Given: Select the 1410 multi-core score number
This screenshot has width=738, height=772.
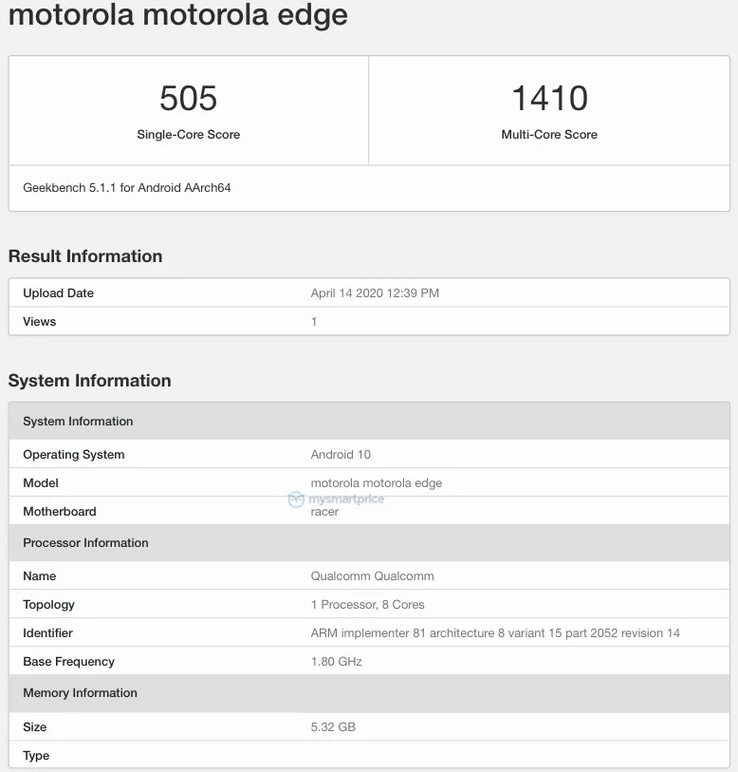Looking at the screenshot, I should (x=549, y=98).
